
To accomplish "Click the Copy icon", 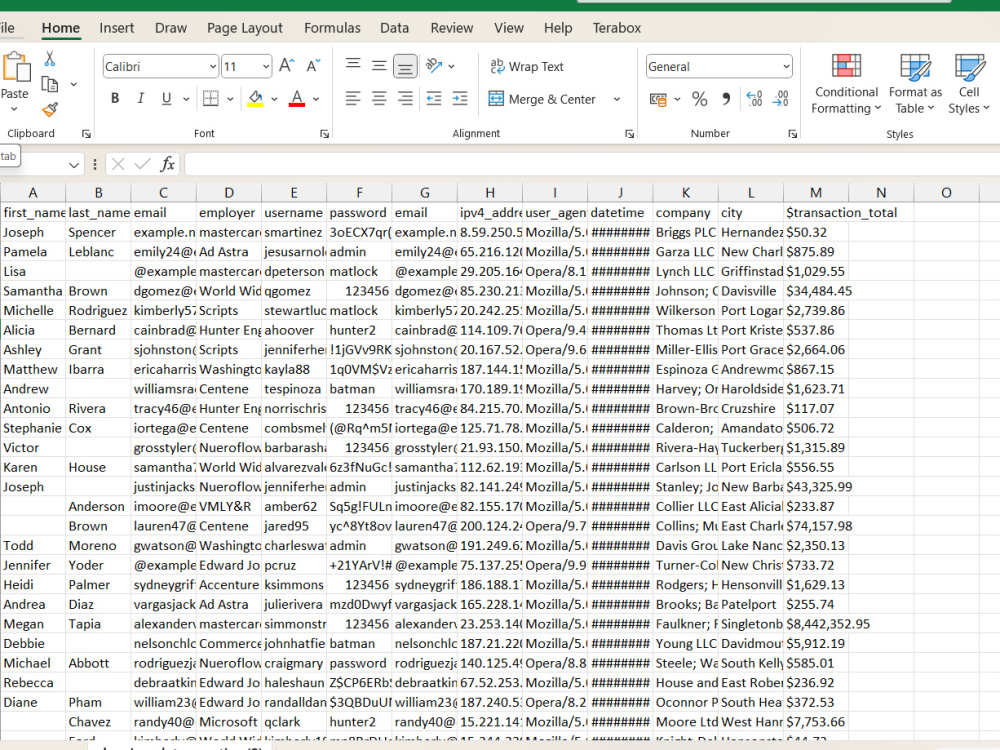I will pyautogui.click(x=50, y=84).
